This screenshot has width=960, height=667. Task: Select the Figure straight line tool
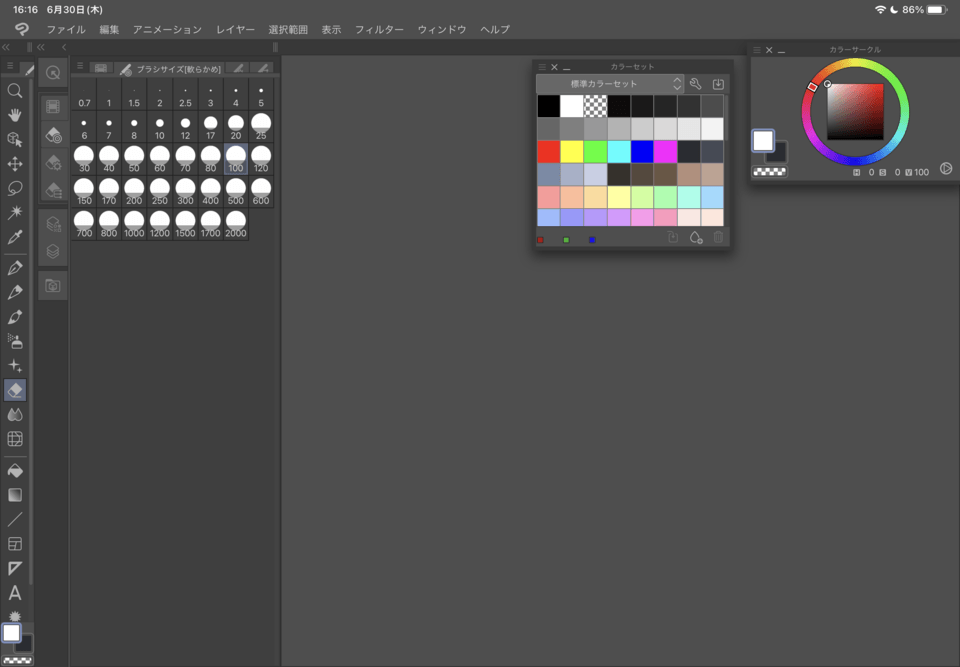pos(15,519)
